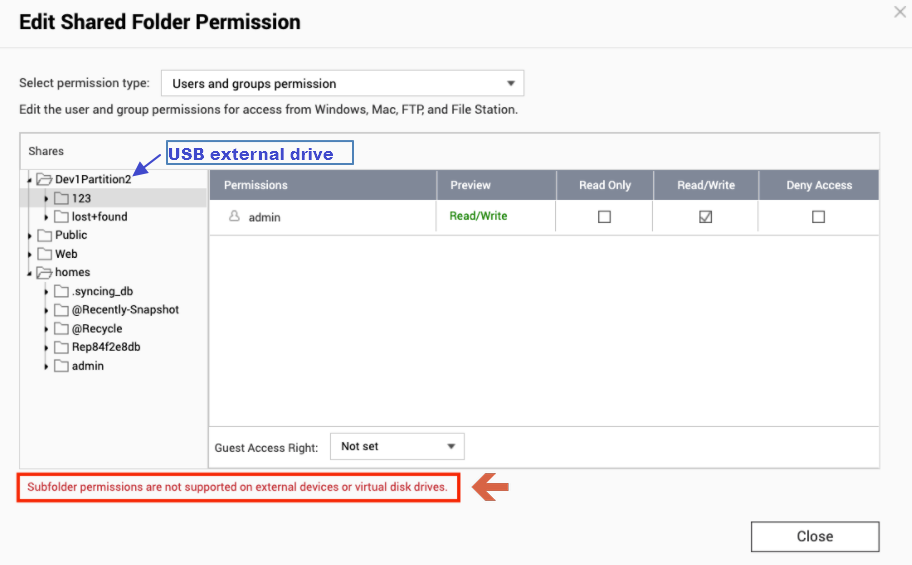The width and height of the screenshot is (912, 565).
Task: Expand the .syncing_db folder arrow
Action: [x=46, y=292]
